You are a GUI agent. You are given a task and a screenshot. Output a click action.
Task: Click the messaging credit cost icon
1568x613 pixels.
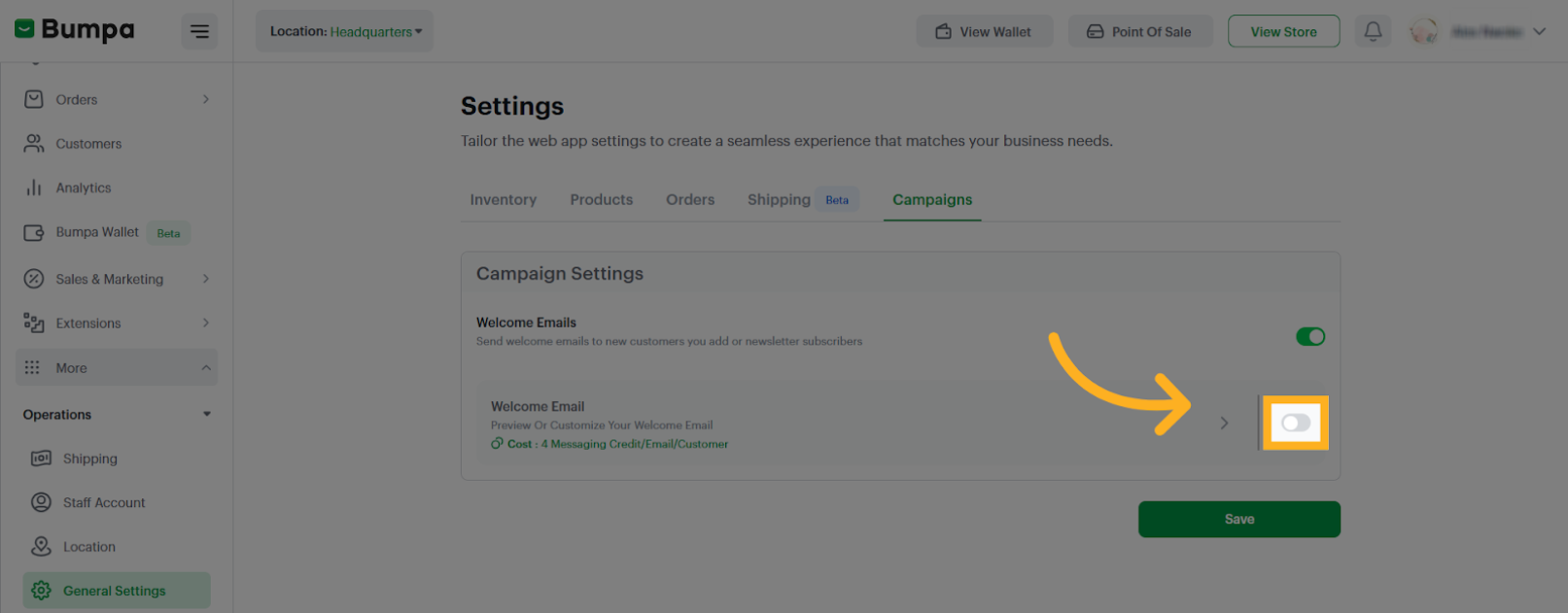(497, 443)
